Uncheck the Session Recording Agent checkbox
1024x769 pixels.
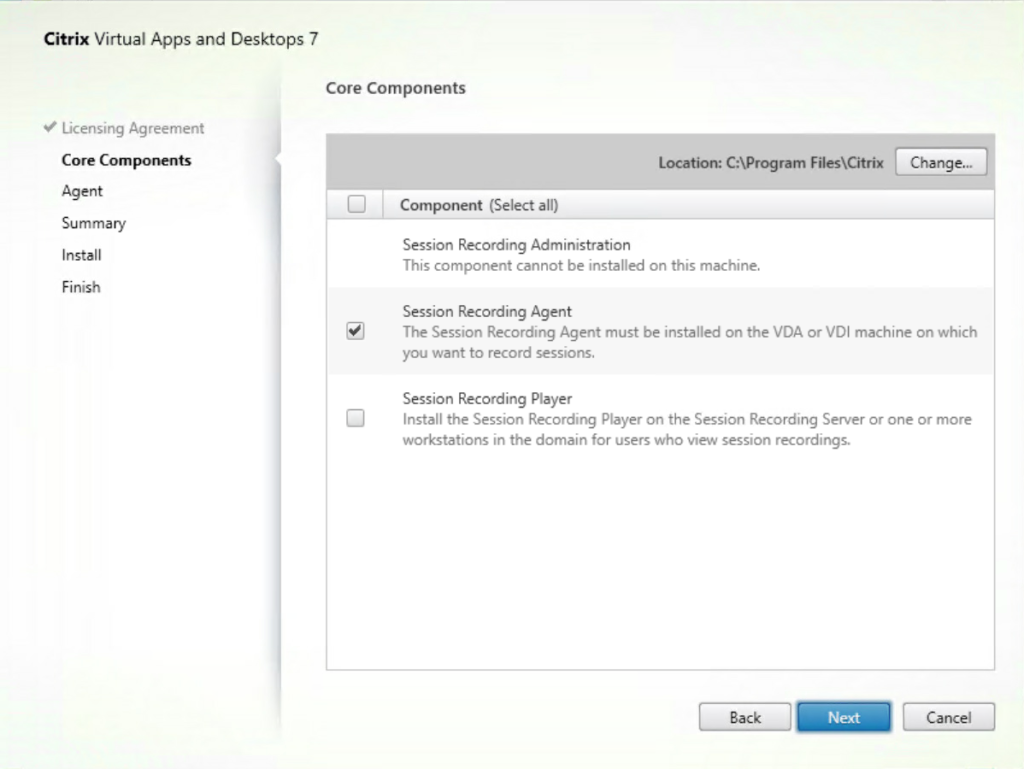355,331
